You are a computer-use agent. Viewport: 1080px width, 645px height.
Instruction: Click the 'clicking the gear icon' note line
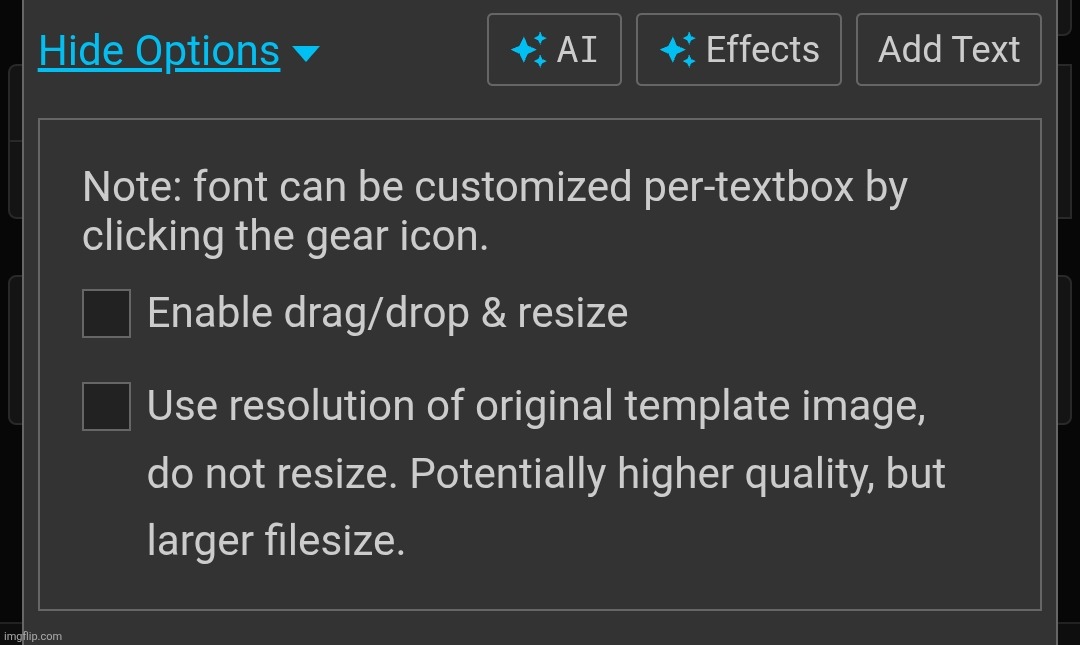(285, 236)
